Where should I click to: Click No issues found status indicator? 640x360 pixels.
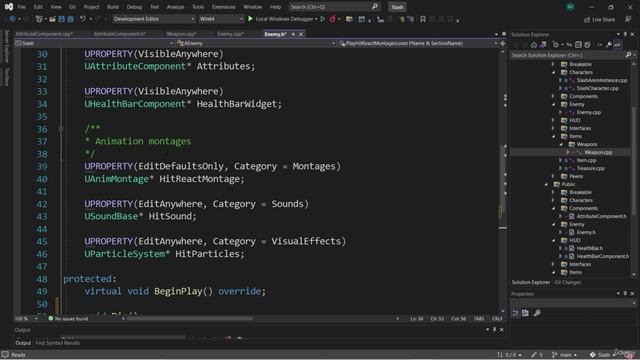point(68,318)
